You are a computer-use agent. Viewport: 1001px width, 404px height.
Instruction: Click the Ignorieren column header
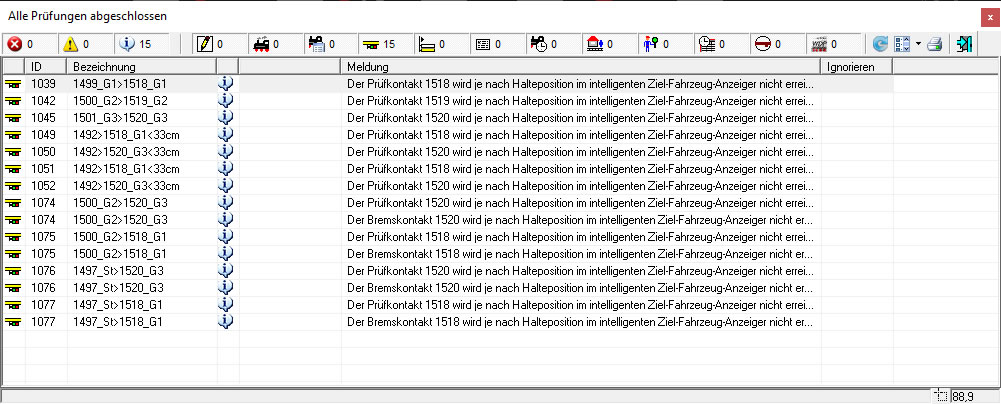pos(855,66)
